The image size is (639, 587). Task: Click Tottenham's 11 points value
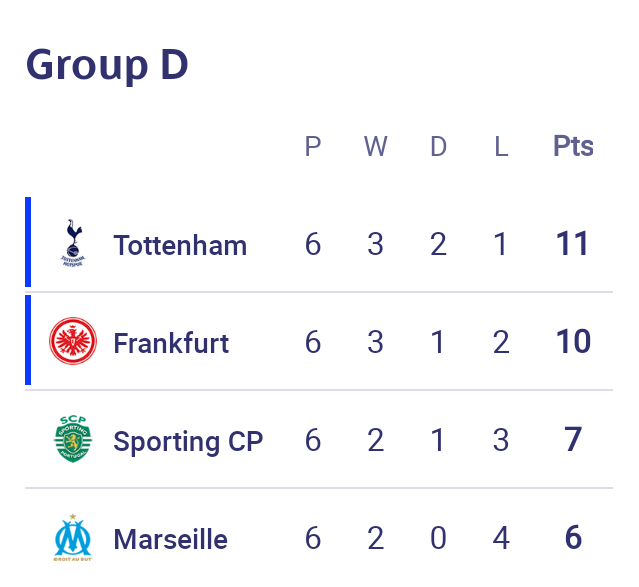pos(573,244)
